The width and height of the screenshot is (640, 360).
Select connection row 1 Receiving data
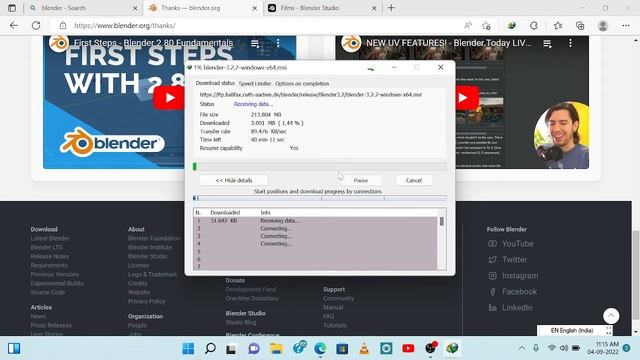[x=315, y=221]
